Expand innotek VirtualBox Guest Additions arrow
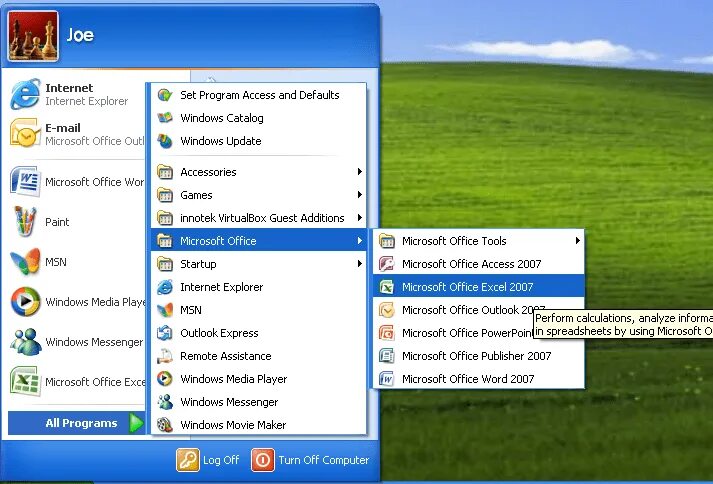 point(359,217)
